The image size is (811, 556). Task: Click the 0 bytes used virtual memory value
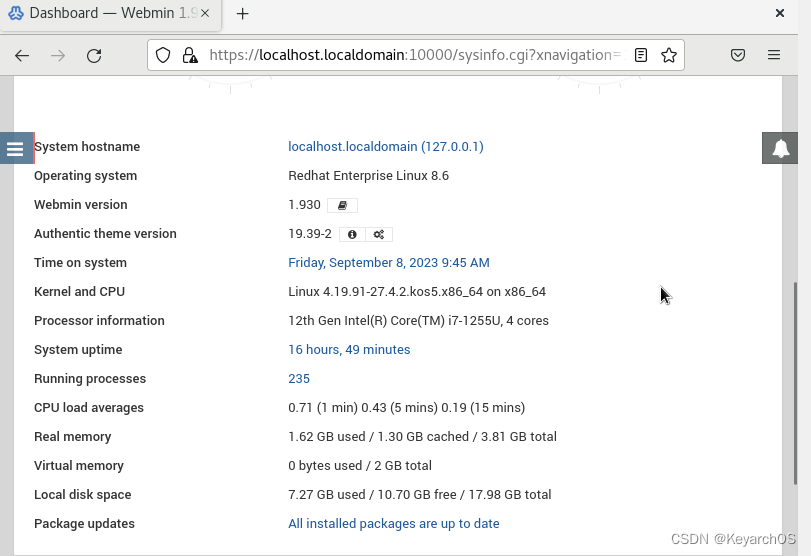click(360, 465)
